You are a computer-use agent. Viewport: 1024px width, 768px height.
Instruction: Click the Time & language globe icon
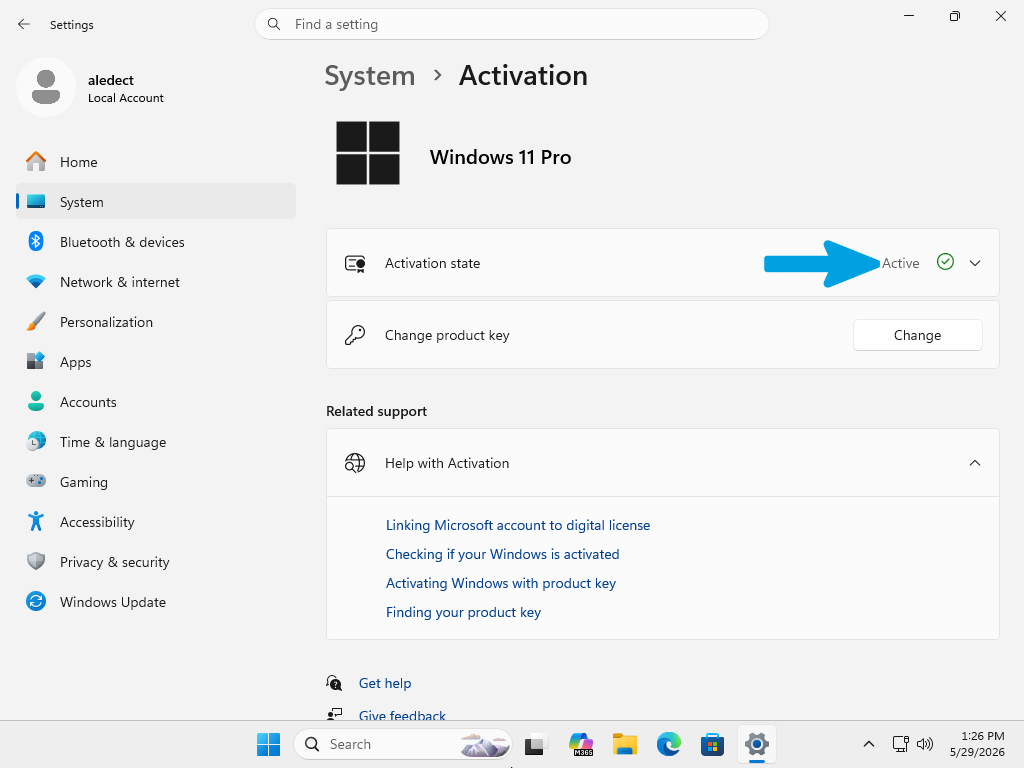click(36, 441)
